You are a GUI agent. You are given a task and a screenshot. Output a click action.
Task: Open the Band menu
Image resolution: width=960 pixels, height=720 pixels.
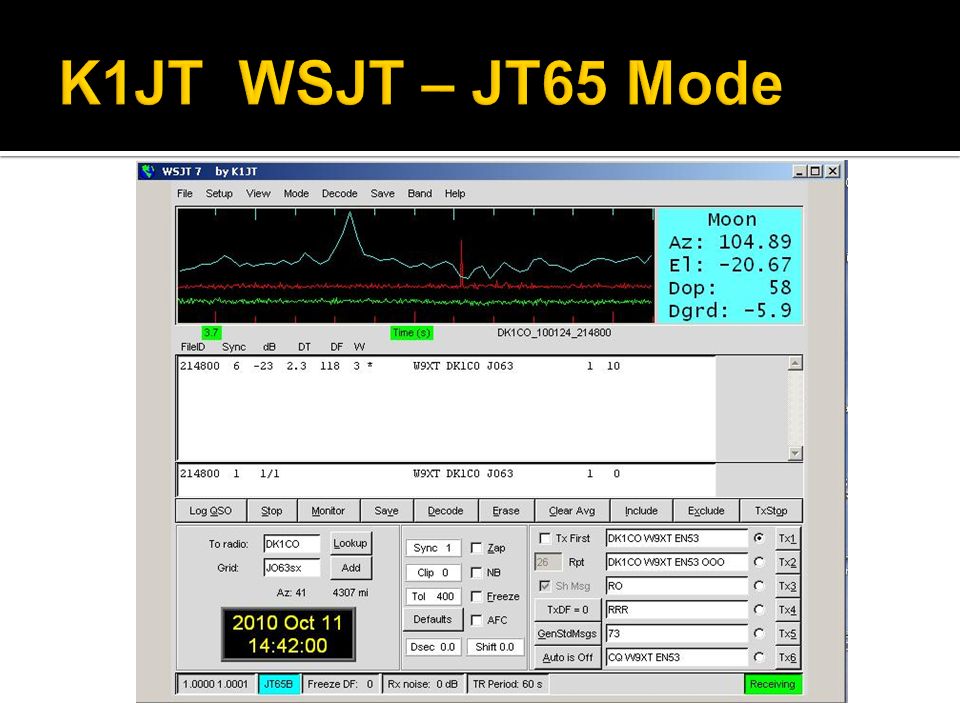419,193
